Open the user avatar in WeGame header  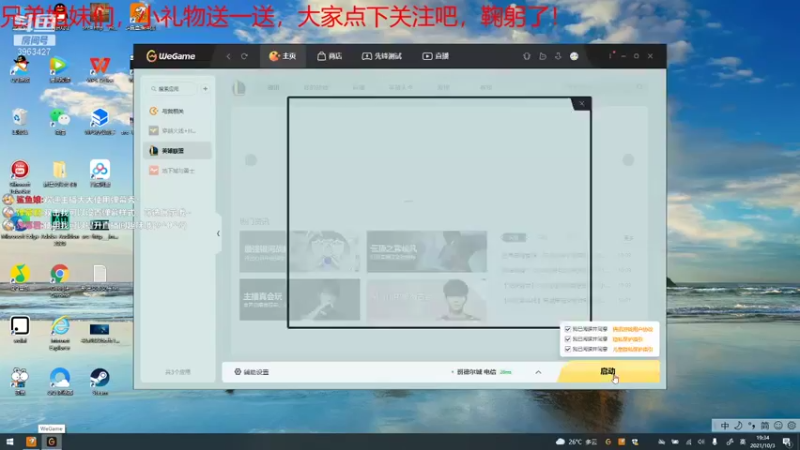[x=574, y=56]
